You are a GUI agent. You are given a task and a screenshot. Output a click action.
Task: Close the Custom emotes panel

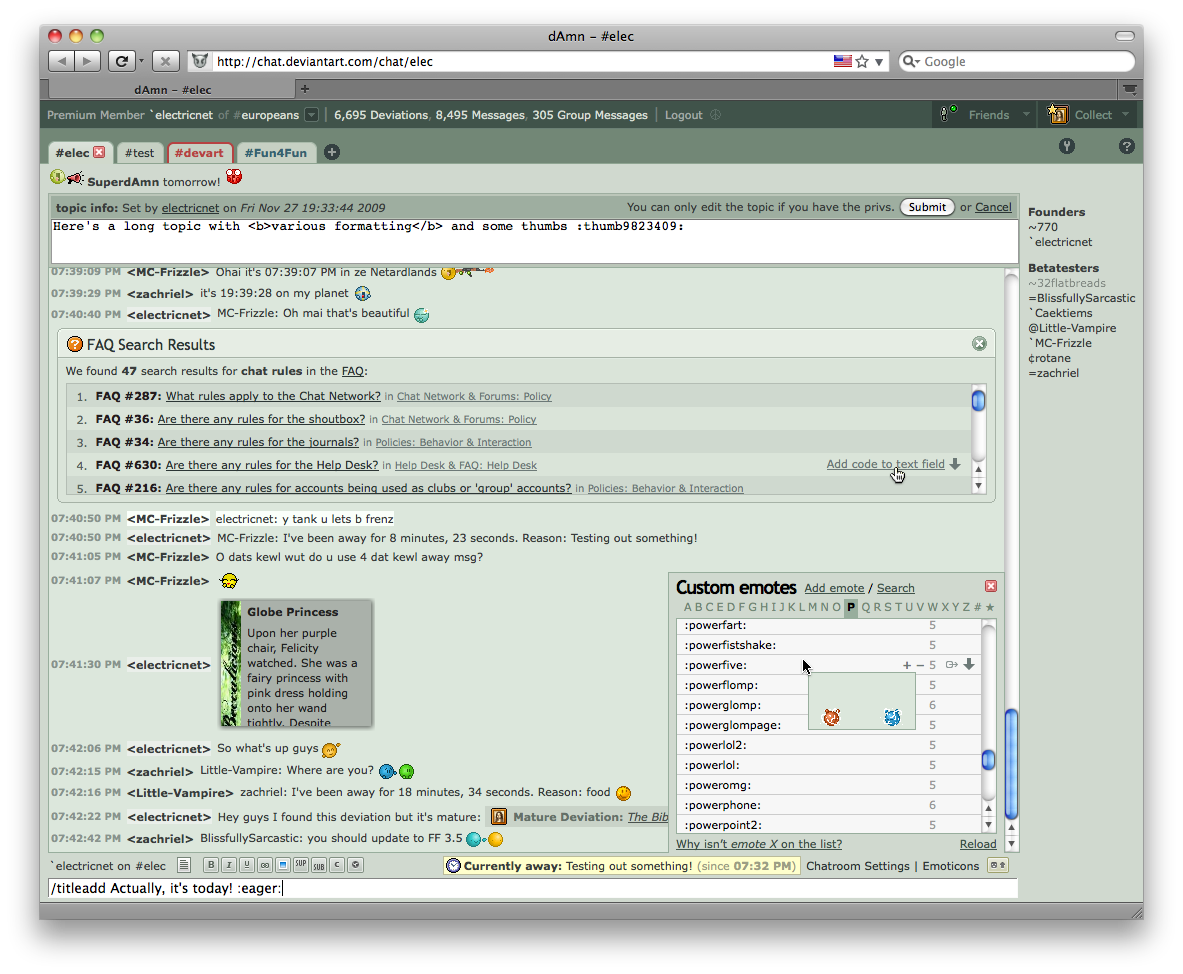point(991,586)
